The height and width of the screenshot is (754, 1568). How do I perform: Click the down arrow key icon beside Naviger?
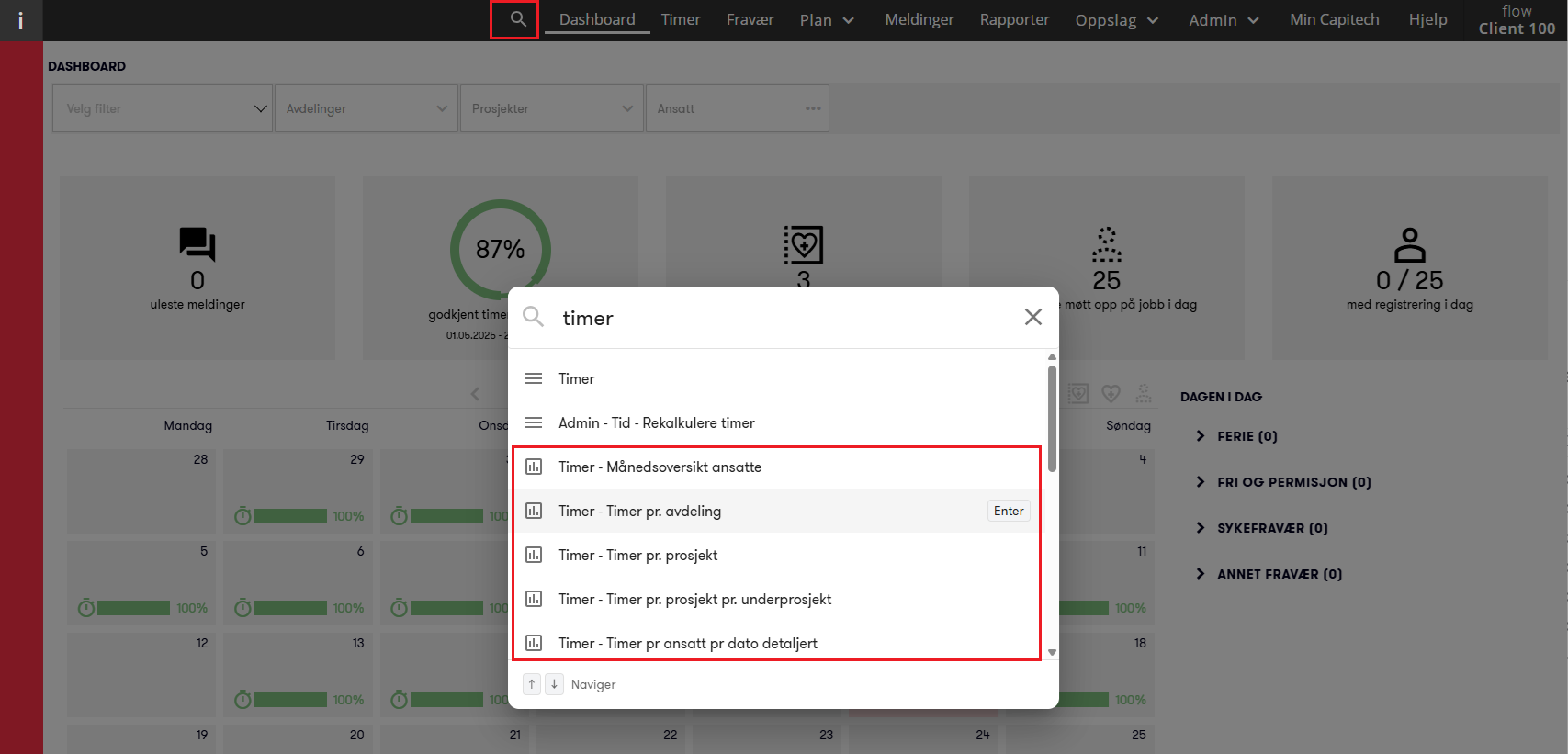pos(554,684)
